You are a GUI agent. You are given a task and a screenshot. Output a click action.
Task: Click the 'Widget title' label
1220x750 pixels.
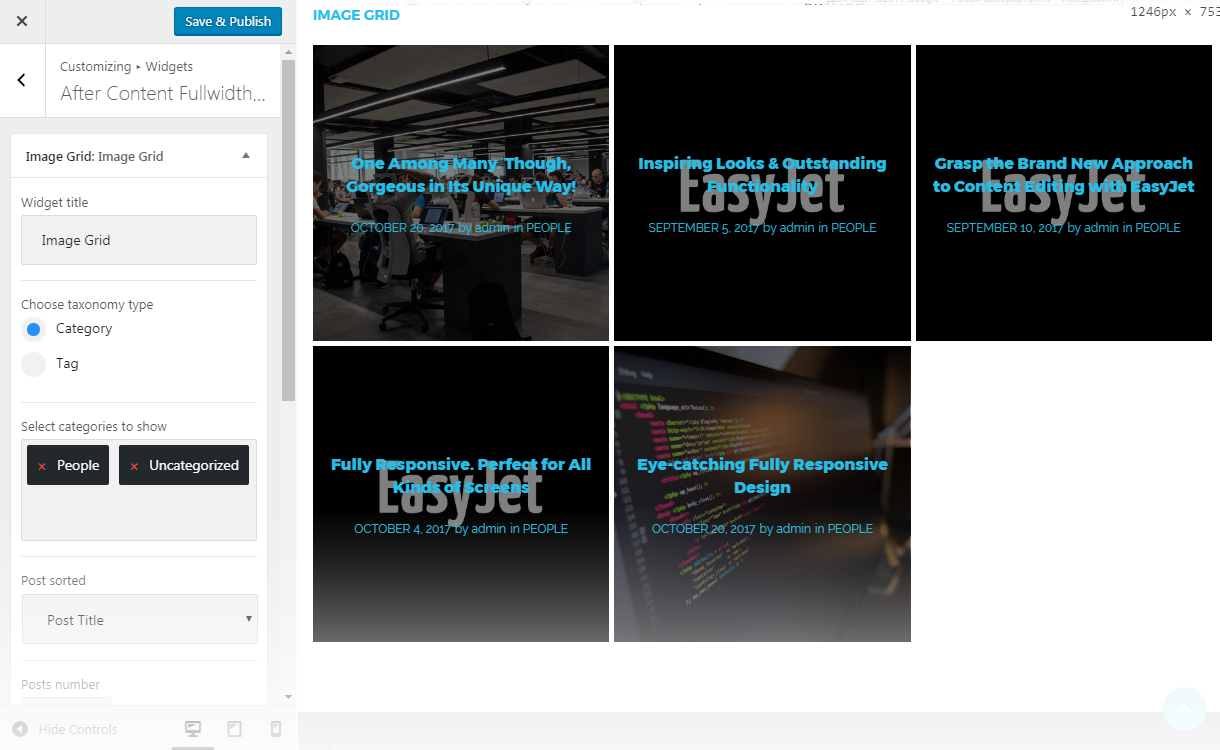pos(55,203)
